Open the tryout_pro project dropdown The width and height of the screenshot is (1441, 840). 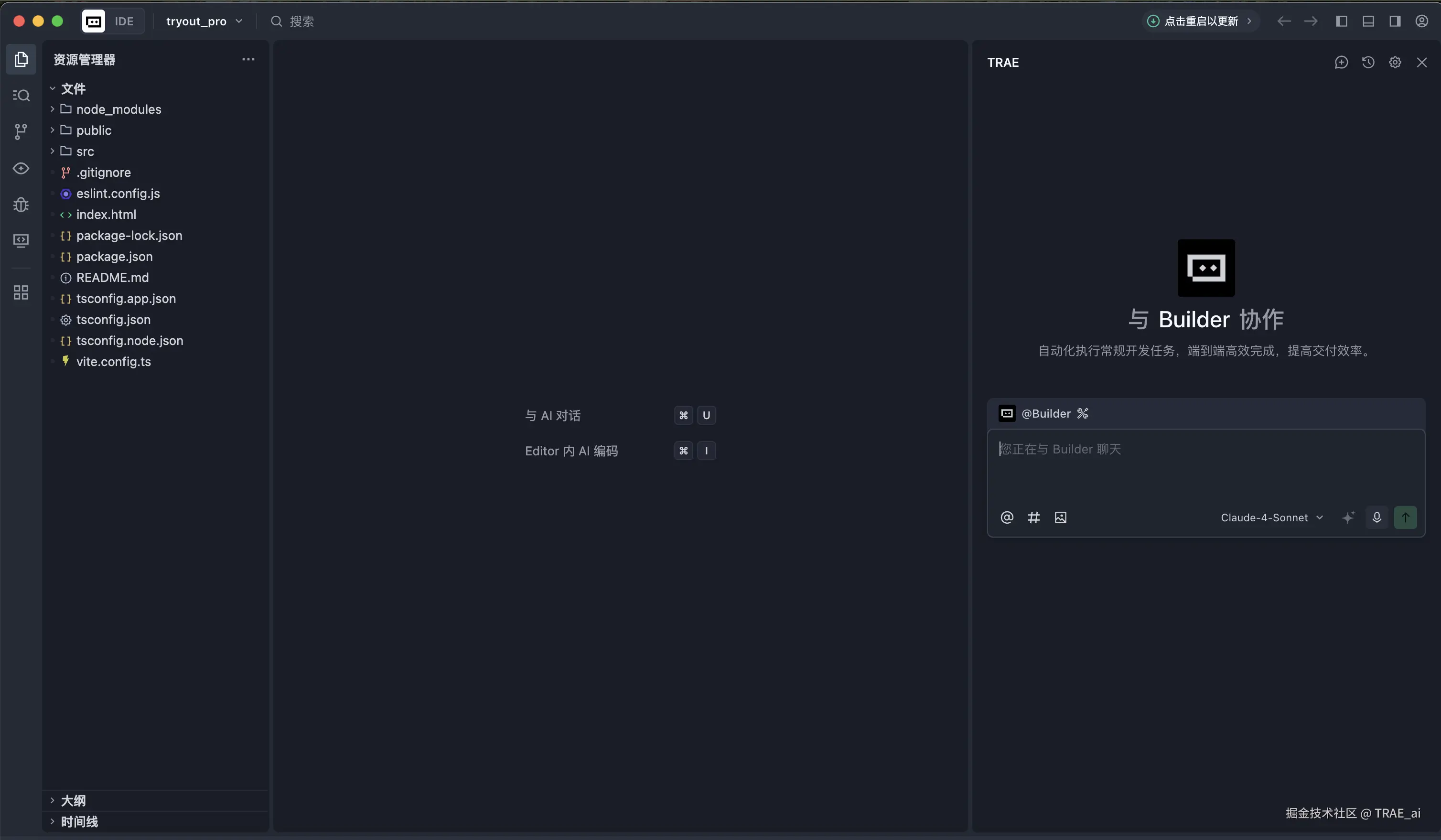(204, 21)
